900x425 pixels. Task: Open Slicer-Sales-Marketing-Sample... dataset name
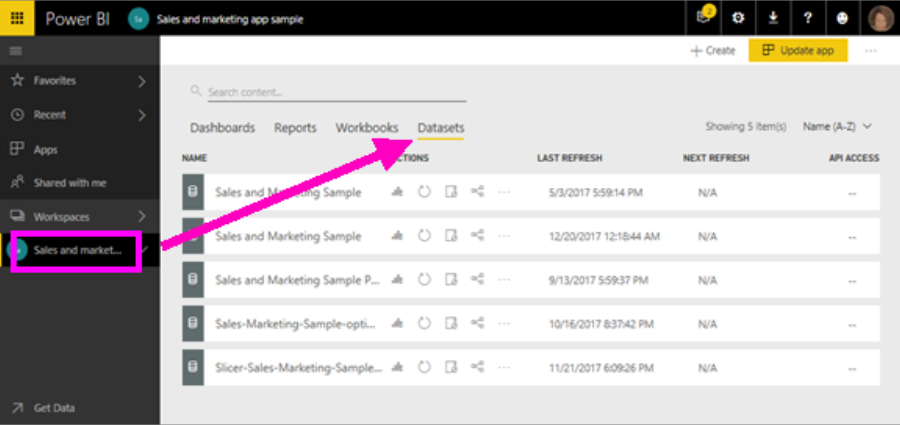(x=298, y=368)
